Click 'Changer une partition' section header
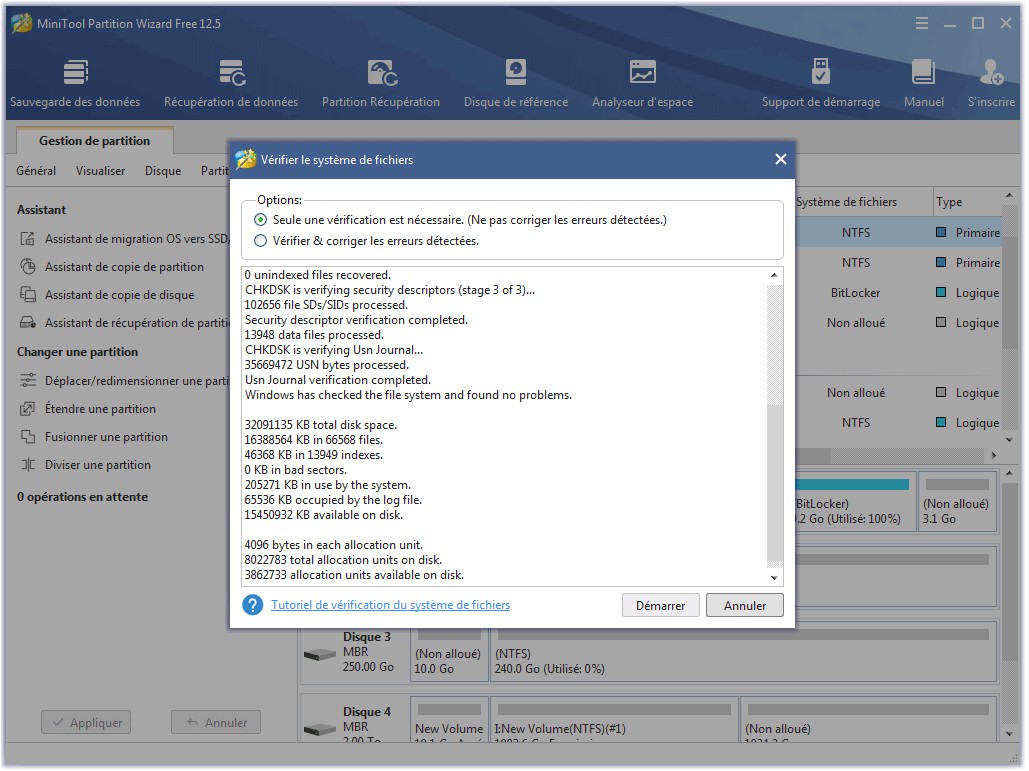The image size is (1029, 771). [77, 352]
